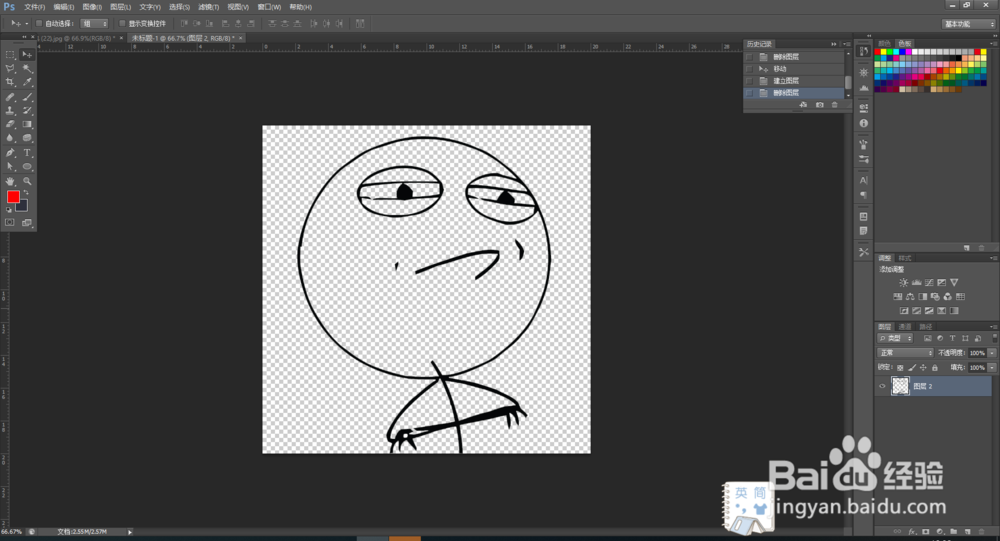Add Color Balance adjustment
The image size is (1000, 541).
910,297
